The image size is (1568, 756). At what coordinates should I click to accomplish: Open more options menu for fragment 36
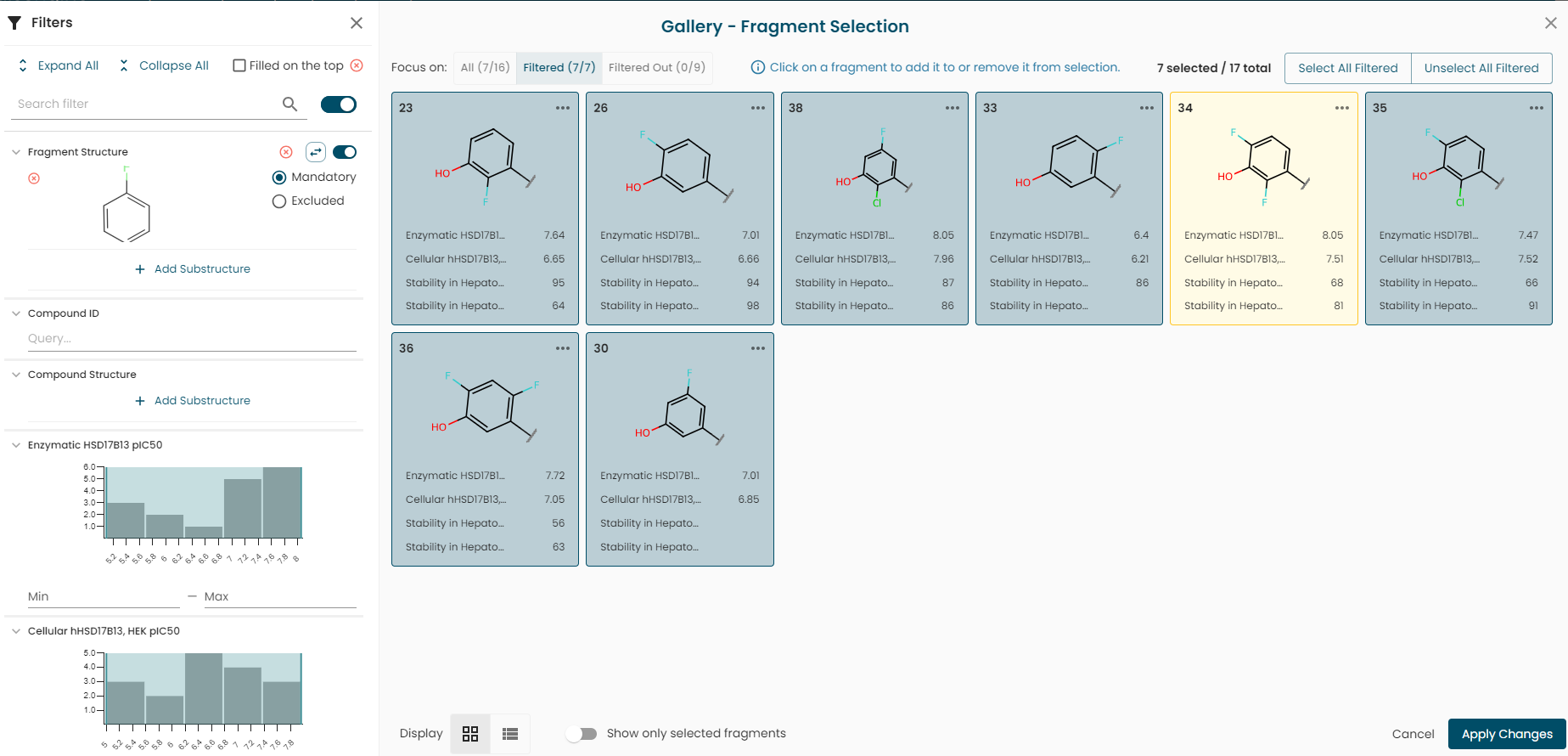click(x=563, y=348)
